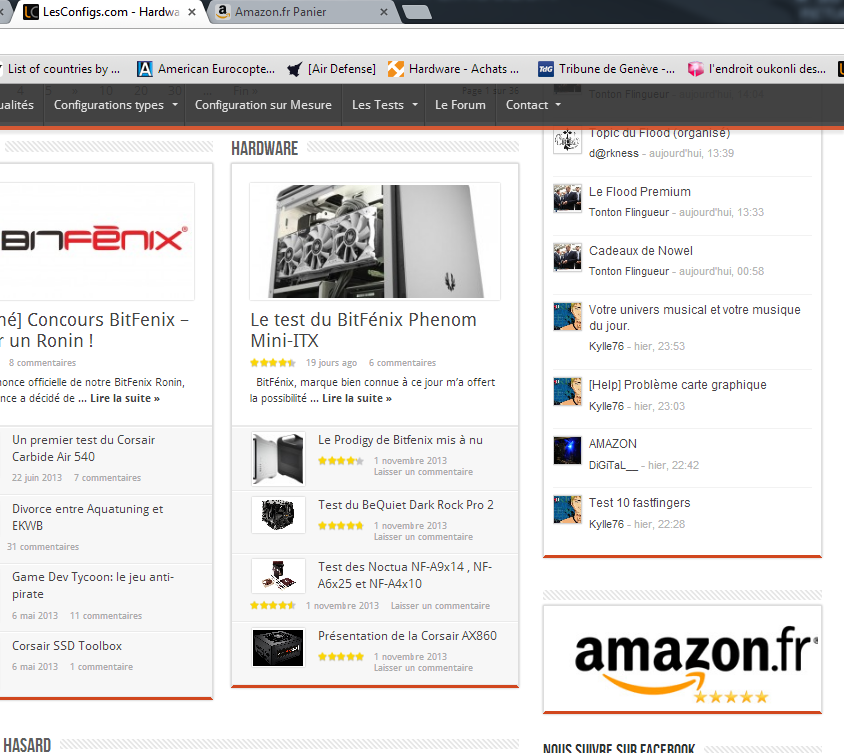Click d@rkness avatar icon
This screenshot has width=844, height=753.
(x=567, y=140)
